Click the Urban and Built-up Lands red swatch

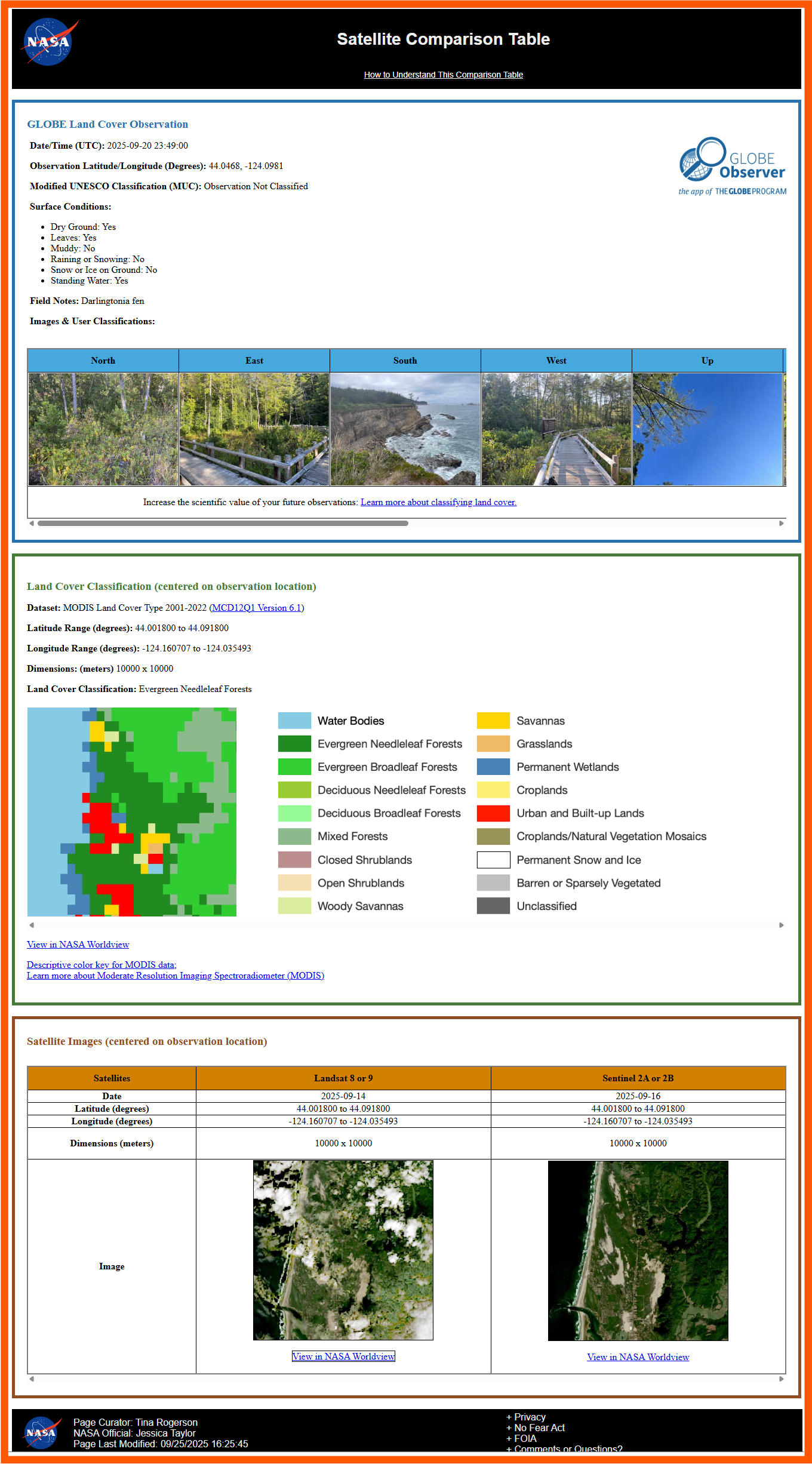[x=493, y=813]
